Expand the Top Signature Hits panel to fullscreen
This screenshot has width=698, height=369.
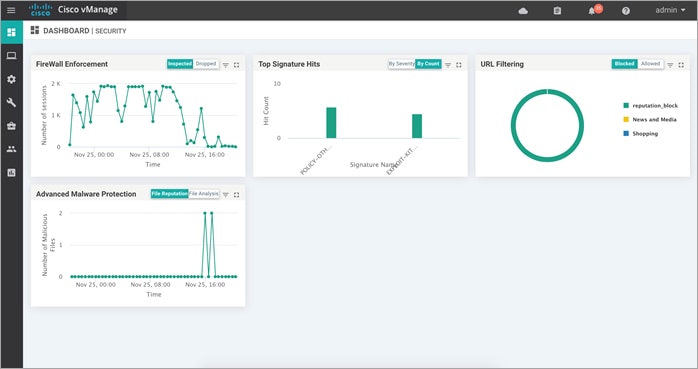coord(459,65)
